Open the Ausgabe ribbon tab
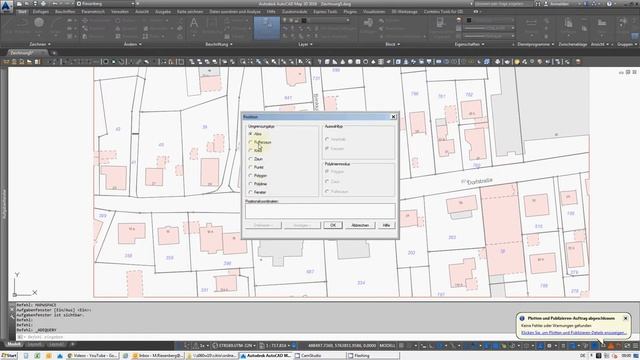The image size is (640, 360). (163, 12)
